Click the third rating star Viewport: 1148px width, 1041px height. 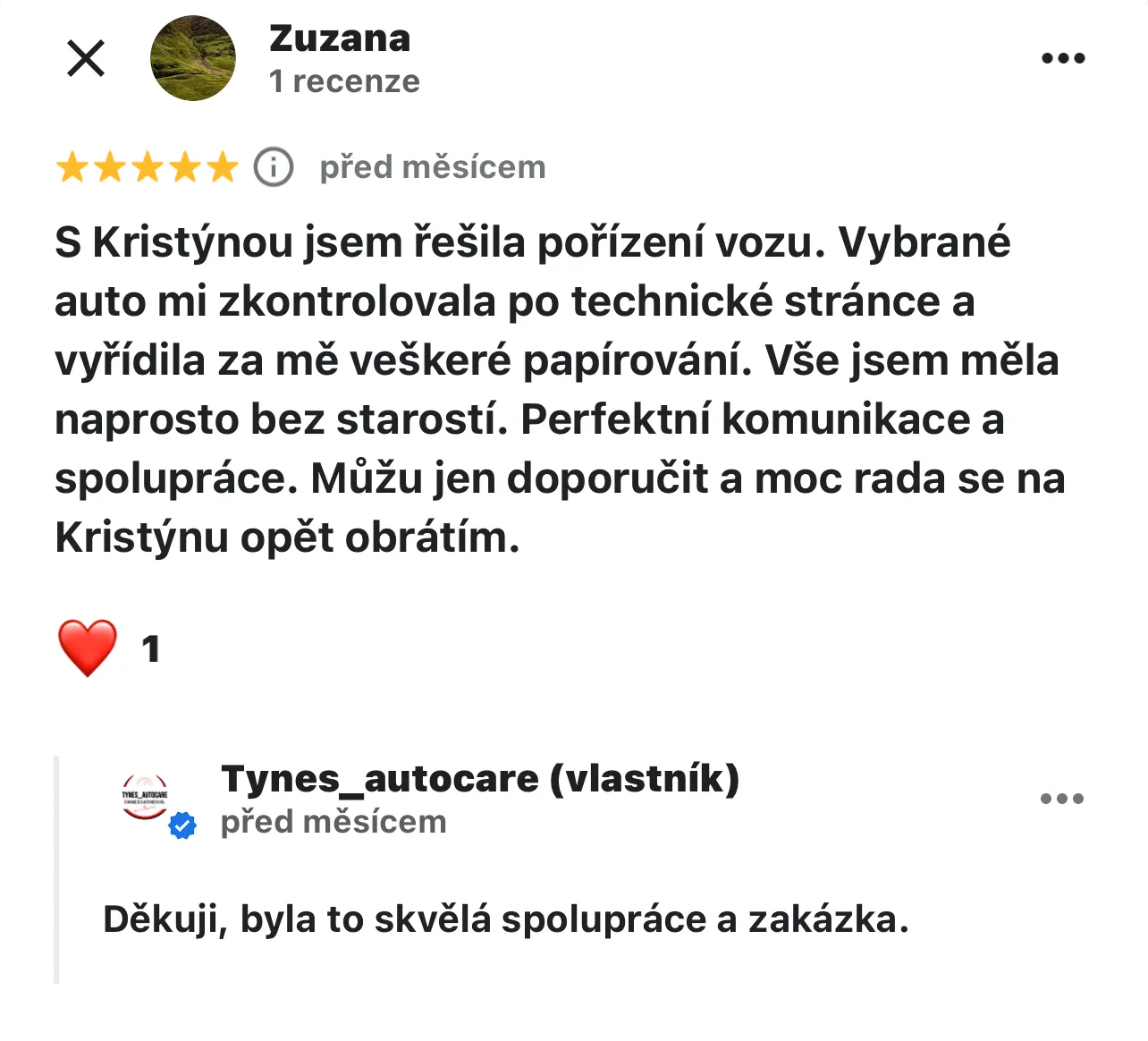(x=148, y=167)
